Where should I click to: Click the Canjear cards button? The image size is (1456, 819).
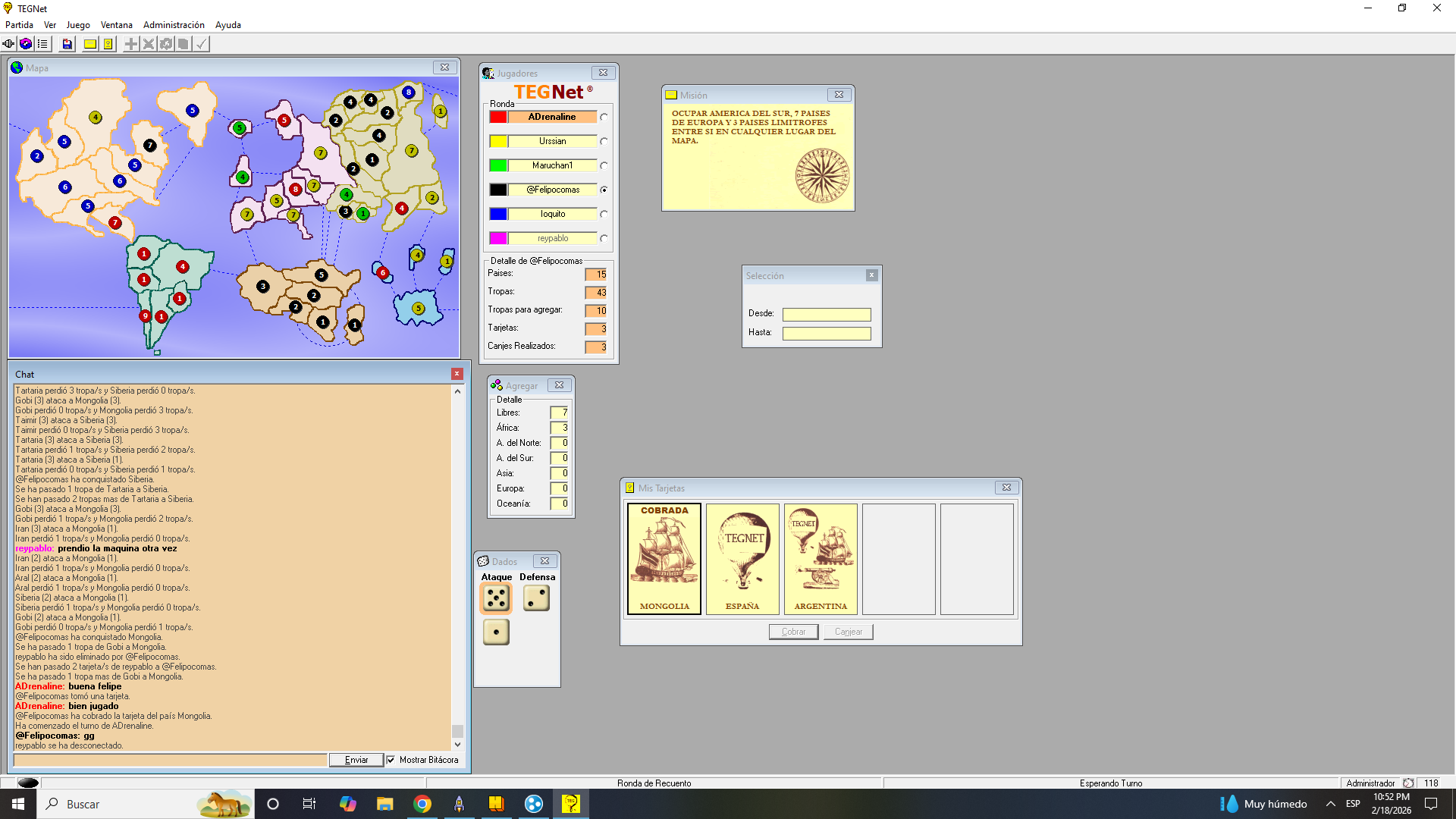pyautogui.click(x=848, y=632)
